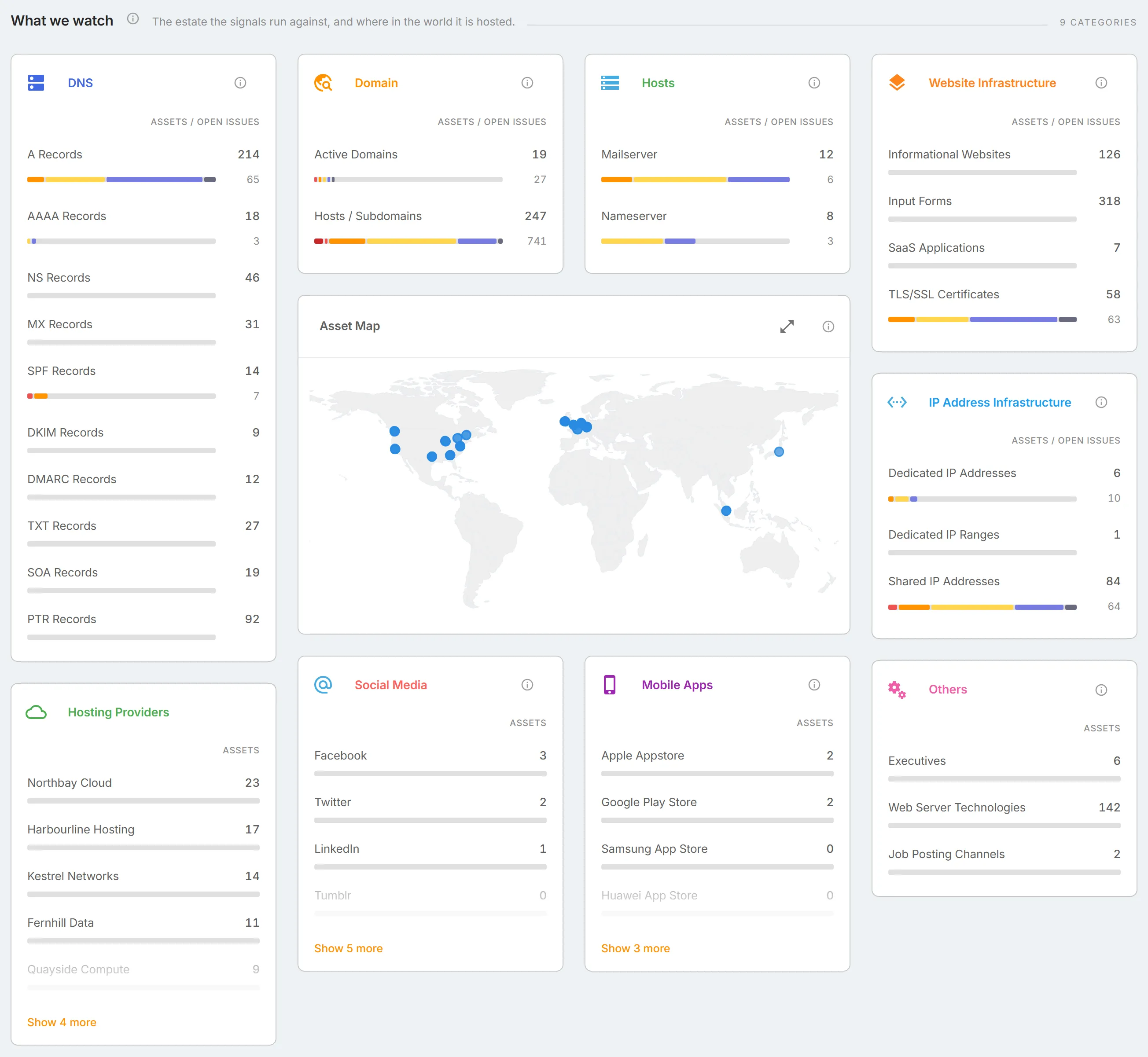Click the Shared IP Addresses severity bar

point(982,607)
